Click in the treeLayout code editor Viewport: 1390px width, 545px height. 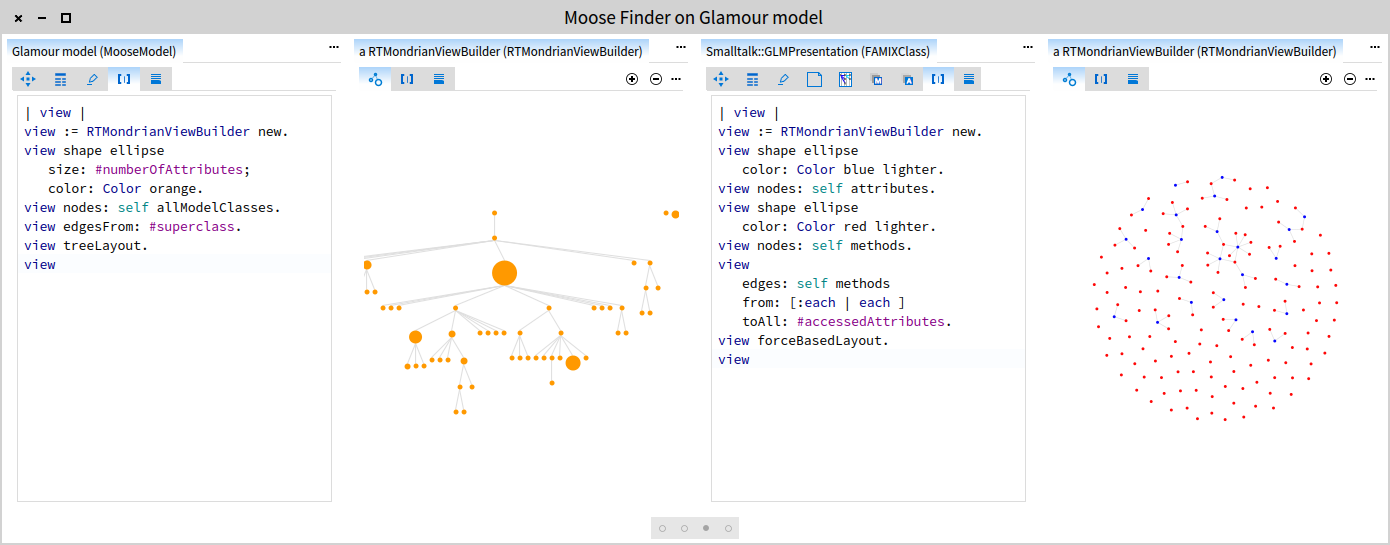click(174, 380)
